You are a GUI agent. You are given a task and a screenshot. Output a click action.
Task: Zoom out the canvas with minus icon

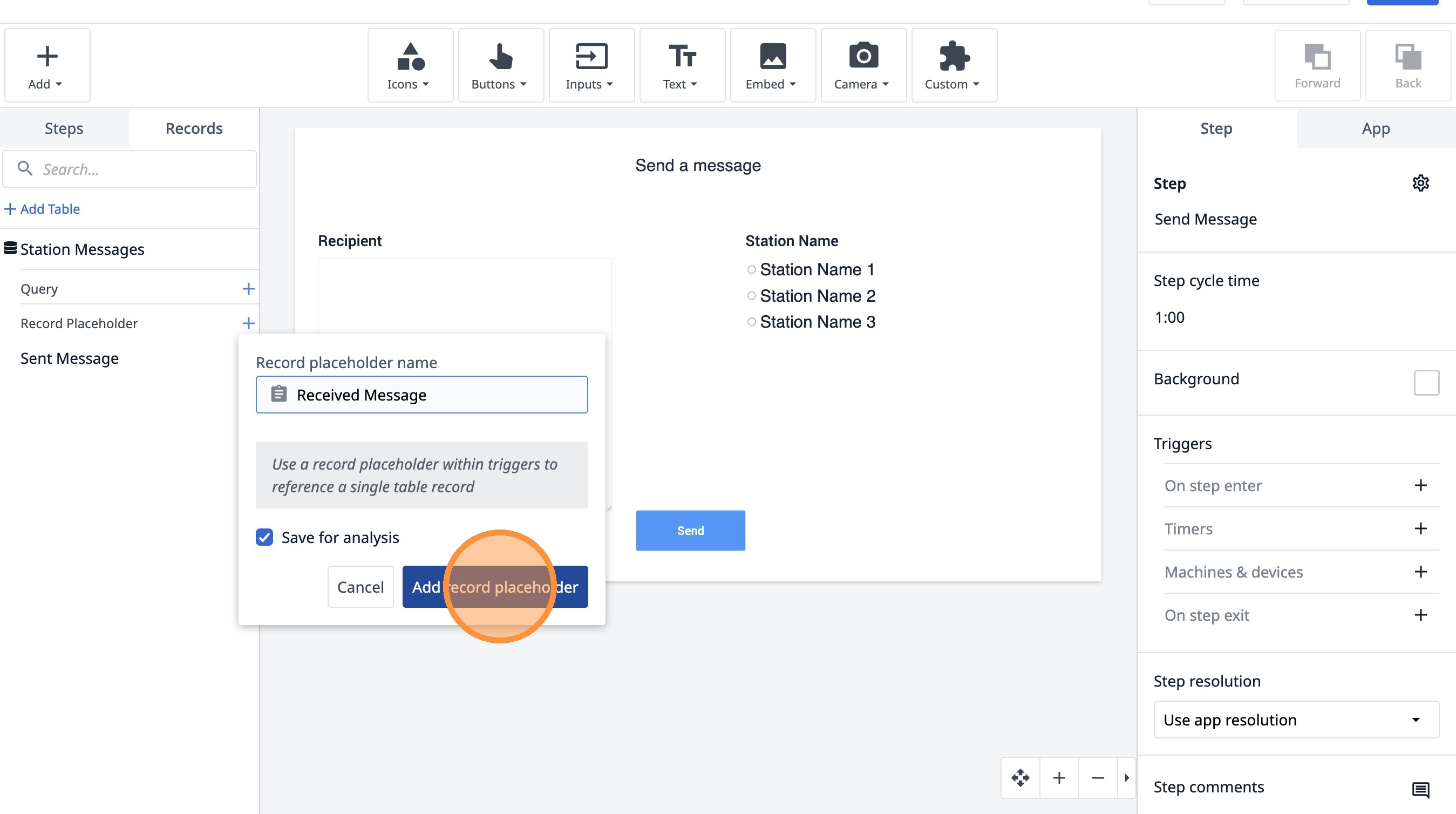pos(1098,778)
